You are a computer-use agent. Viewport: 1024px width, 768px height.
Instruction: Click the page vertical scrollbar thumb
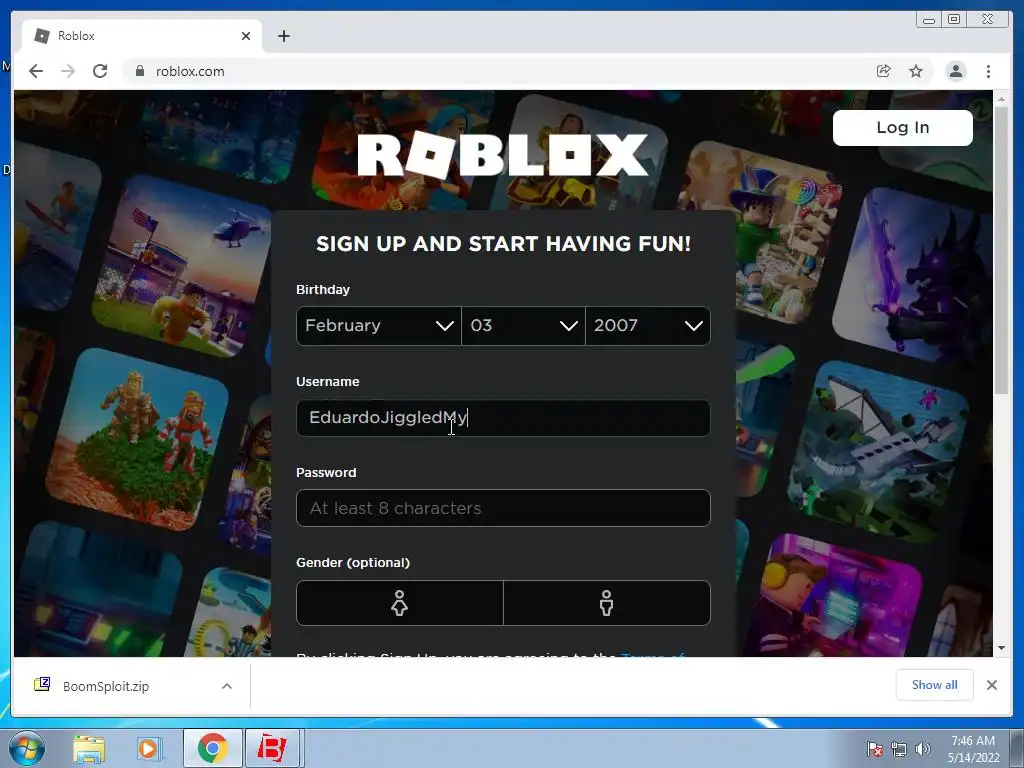click(1002, 250)
